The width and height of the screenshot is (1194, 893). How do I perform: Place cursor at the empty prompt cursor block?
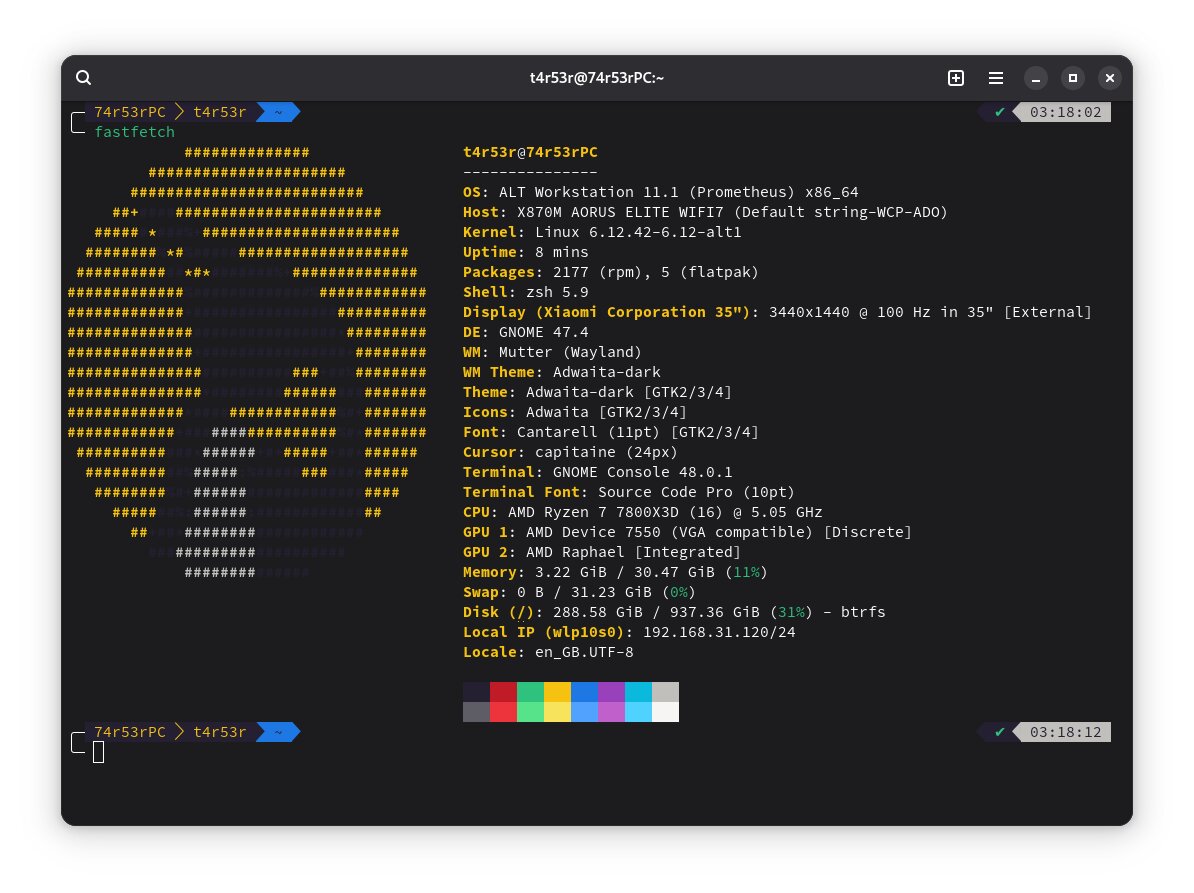coord(99,752)
